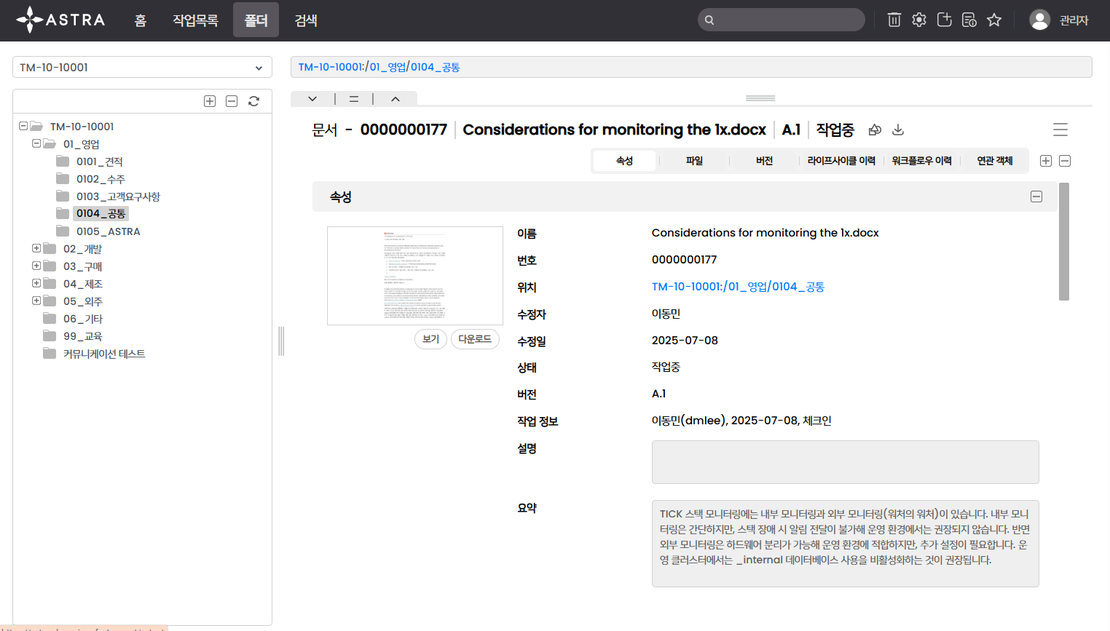This screenshot has width=1110, height=631.
Task: Refresh the folder tree
Action: (x=254, y=101)
